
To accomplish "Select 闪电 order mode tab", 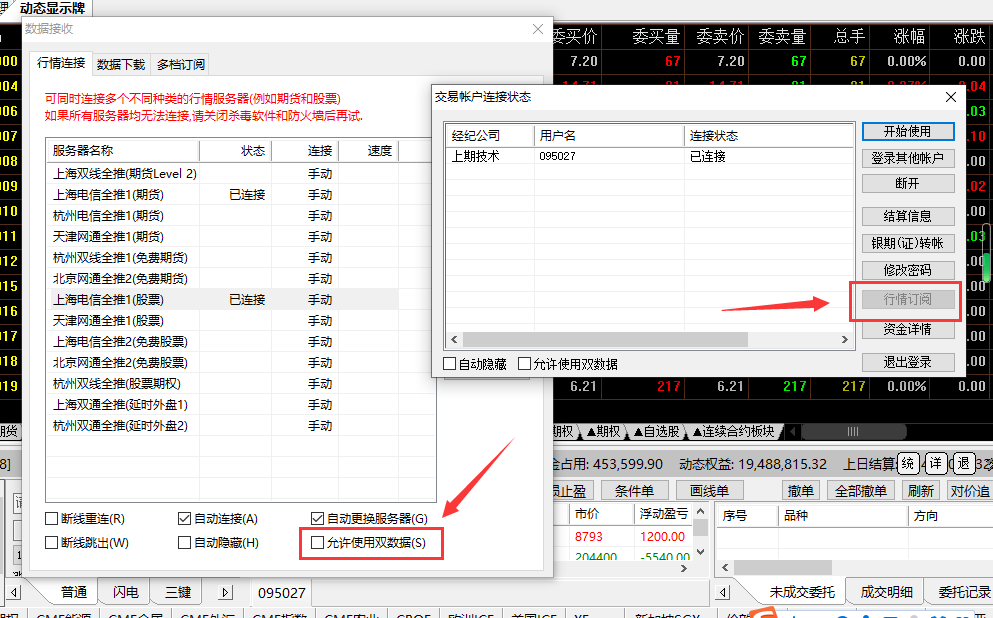I will [125, 592].
